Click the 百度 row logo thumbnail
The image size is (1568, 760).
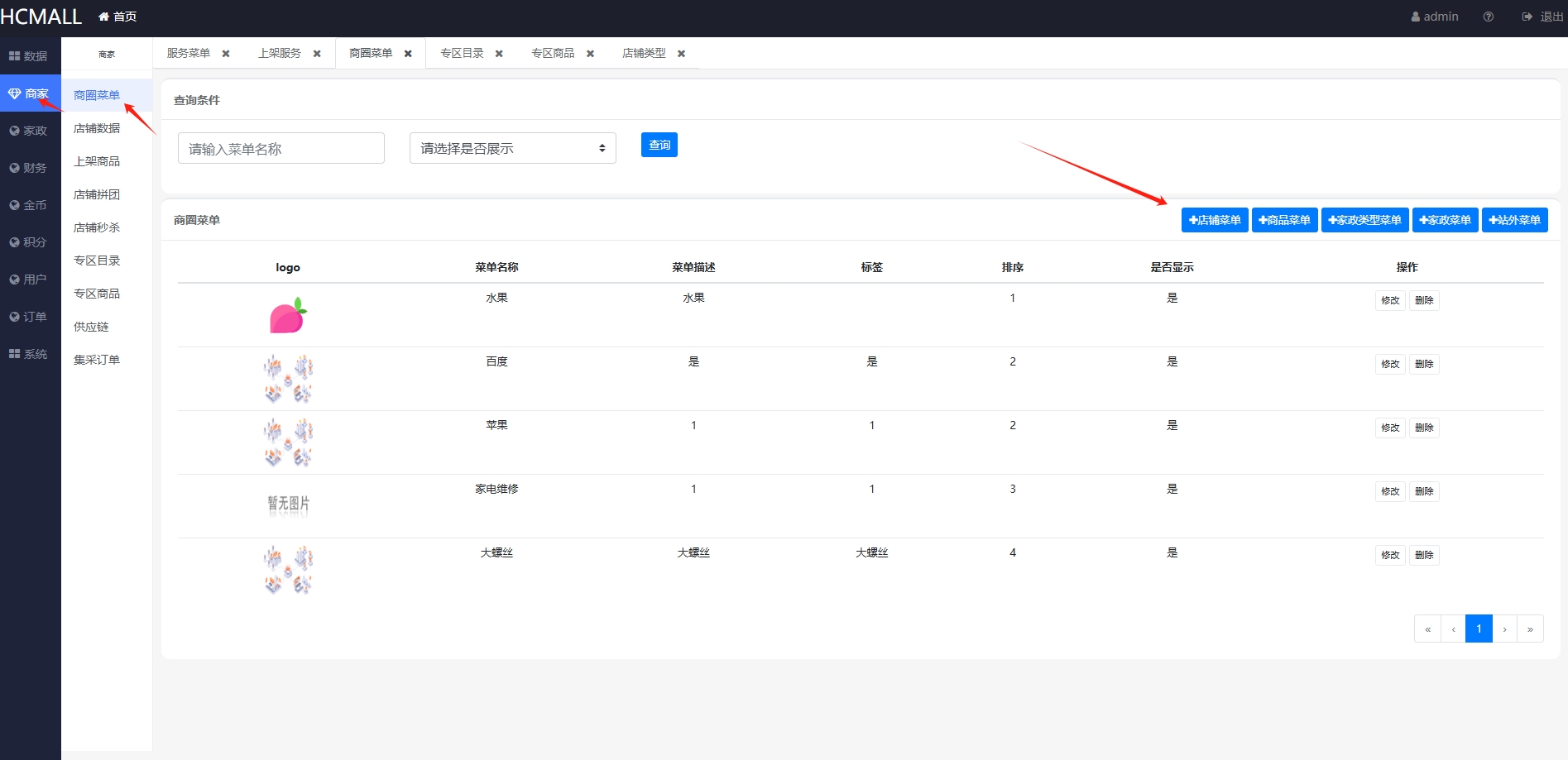pyautogui.click(x=288, y=379)
